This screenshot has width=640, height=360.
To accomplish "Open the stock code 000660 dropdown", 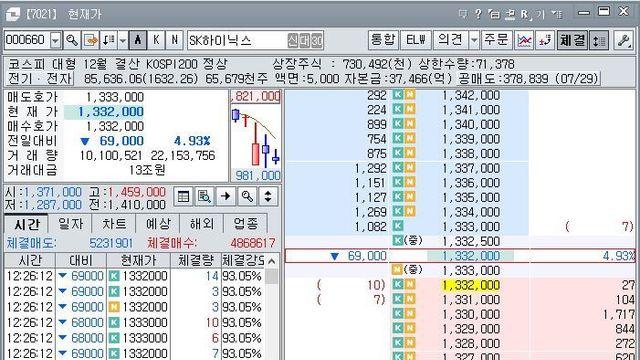I will point(56,40).
